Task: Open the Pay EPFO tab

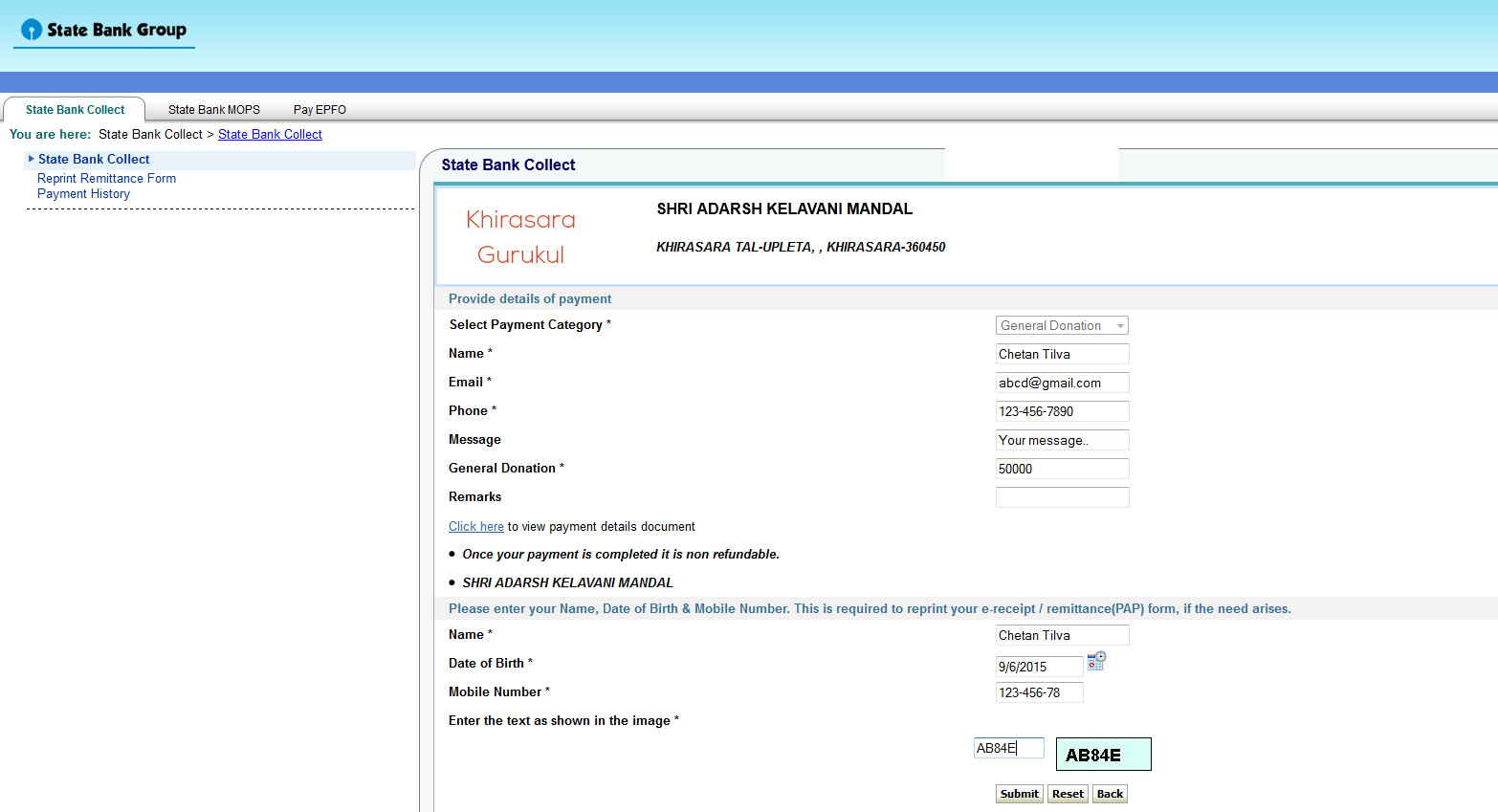Action: 319,110
